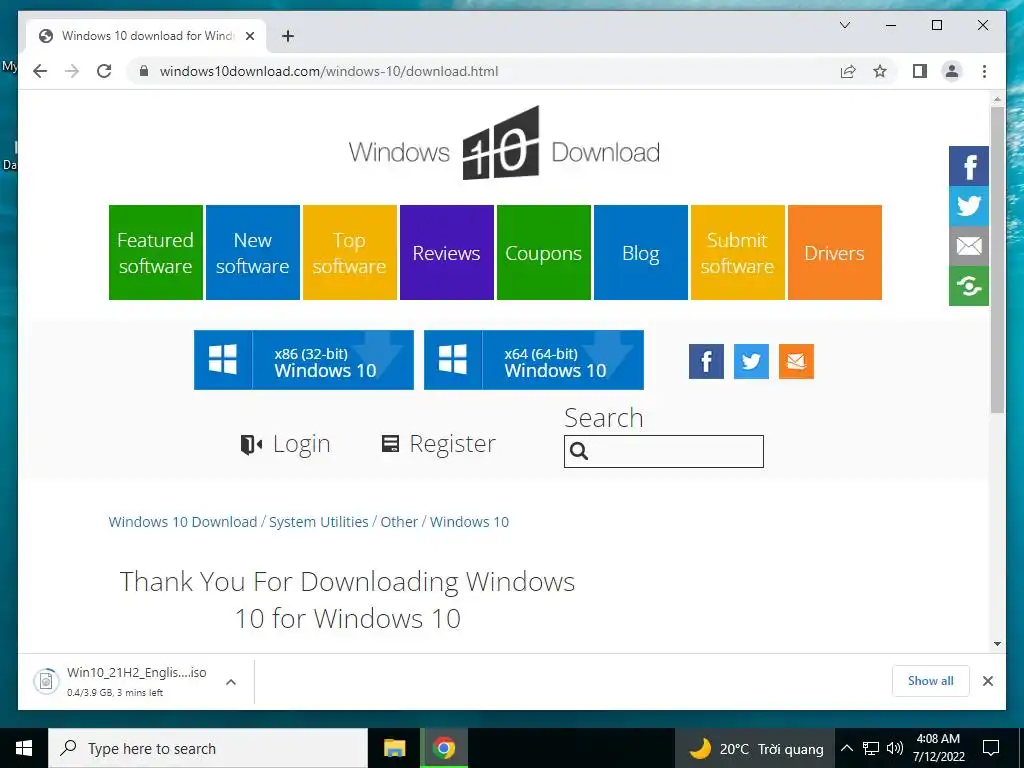Open the Top software tile
Image resolution: width=1024 pixels, height=768 pixels.
click(x=349, y=253)
